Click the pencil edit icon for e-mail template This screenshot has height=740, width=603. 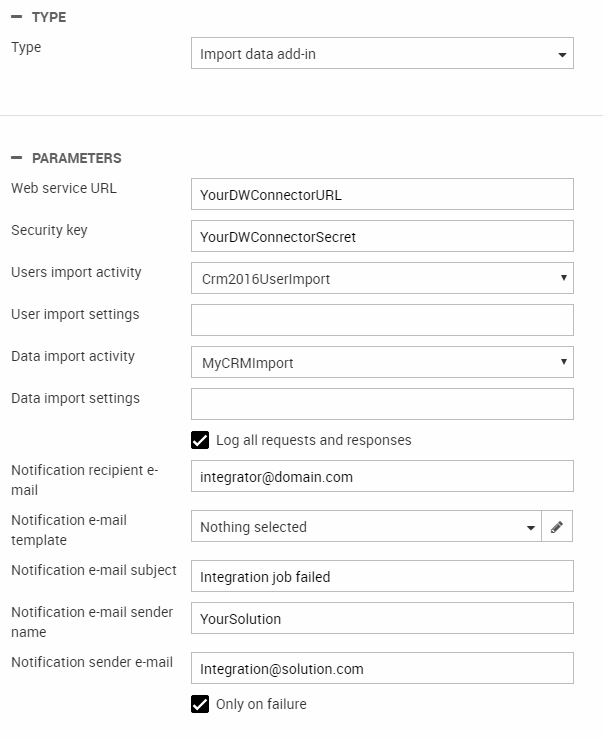pos(557,527)
